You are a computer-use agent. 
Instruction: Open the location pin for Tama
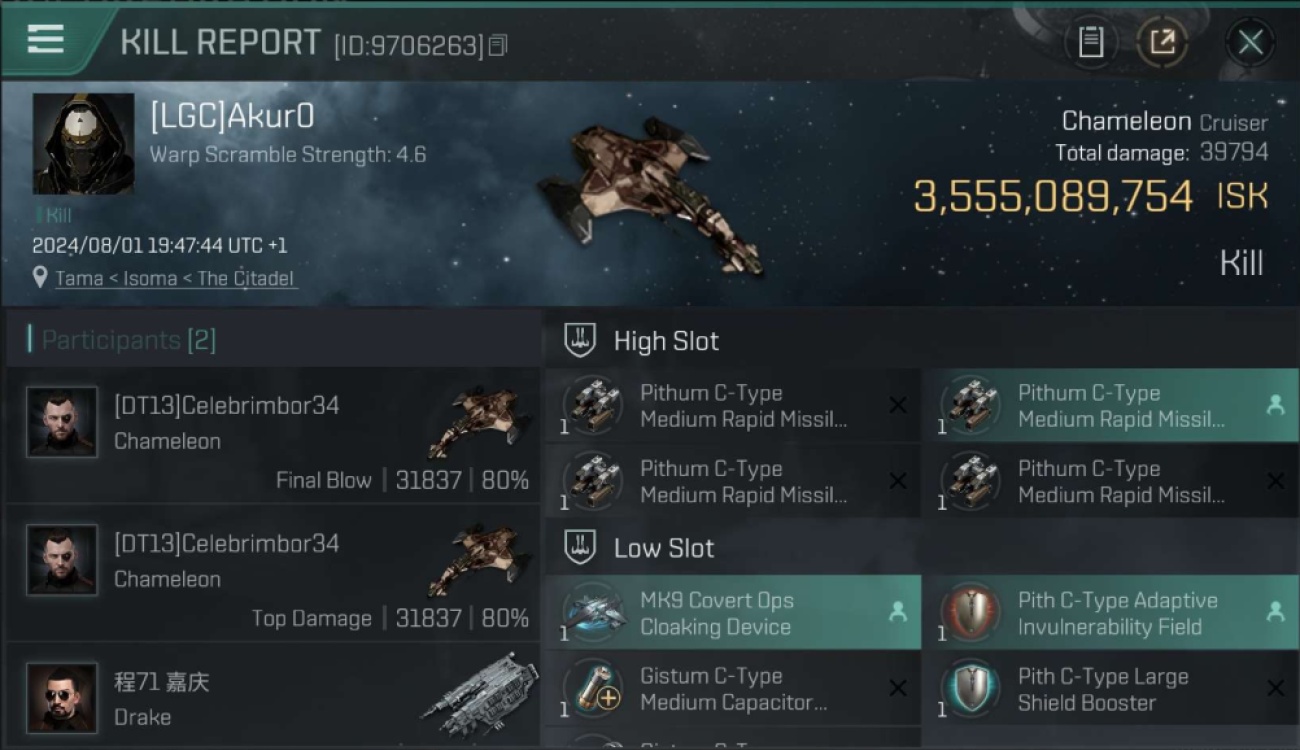coord(40,277)
